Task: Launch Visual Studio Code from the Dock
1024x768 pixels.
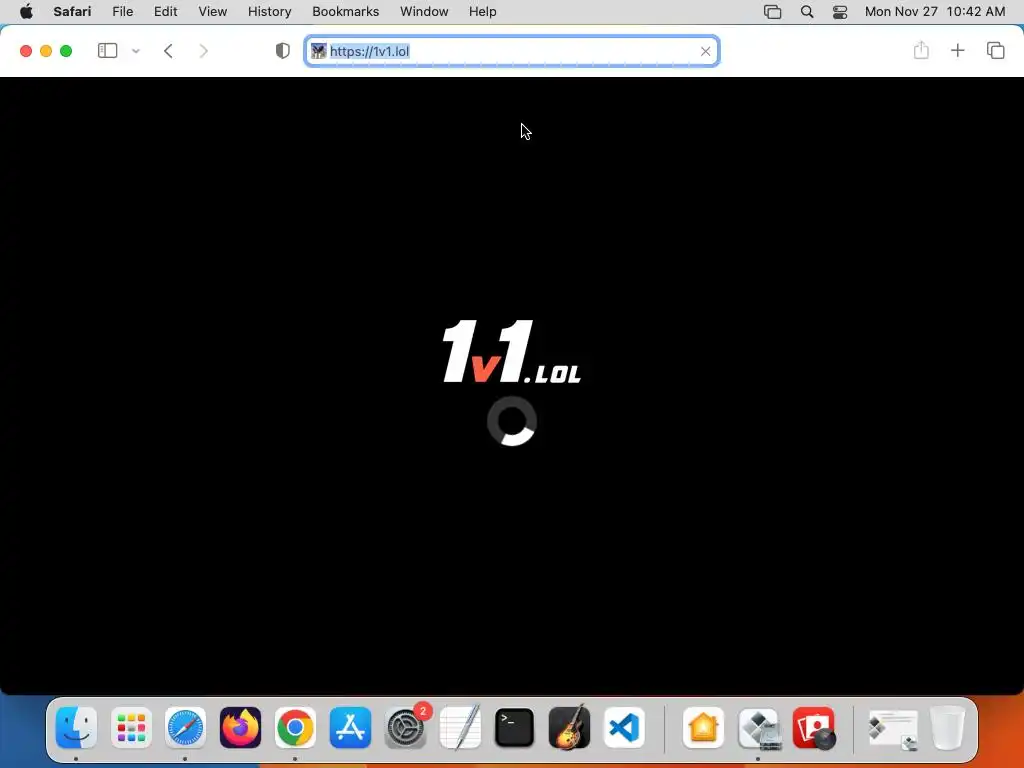Action: tap(624, 727)
